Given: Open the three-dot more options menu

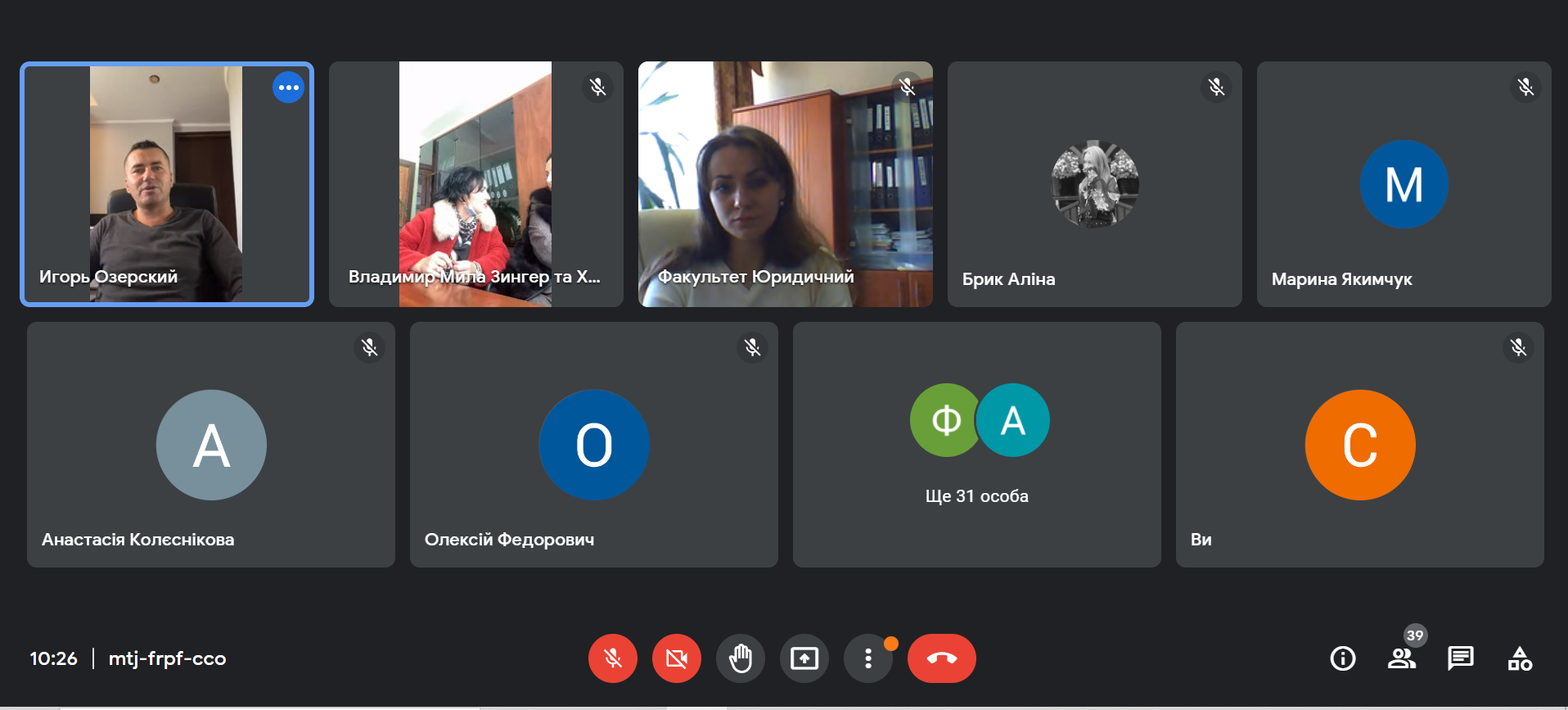Looking at the screenshot, I should [x=868, y=658].
